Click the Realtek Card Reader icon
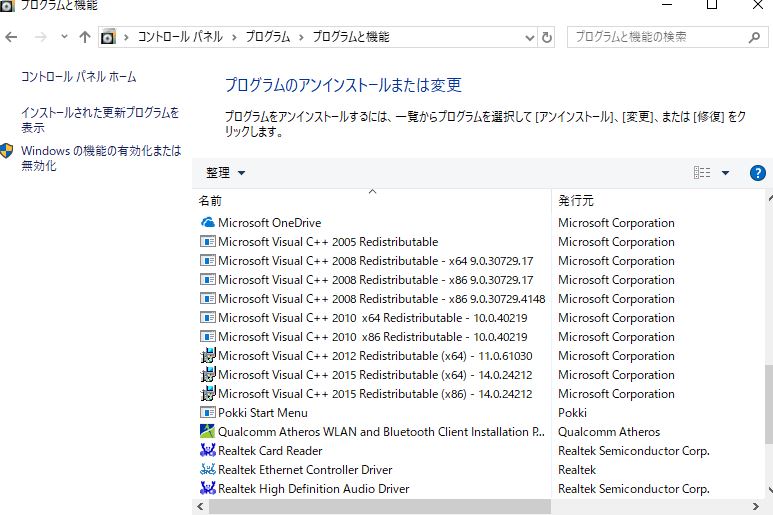This screenshot has height=515, width=773. tap(208, 451)
